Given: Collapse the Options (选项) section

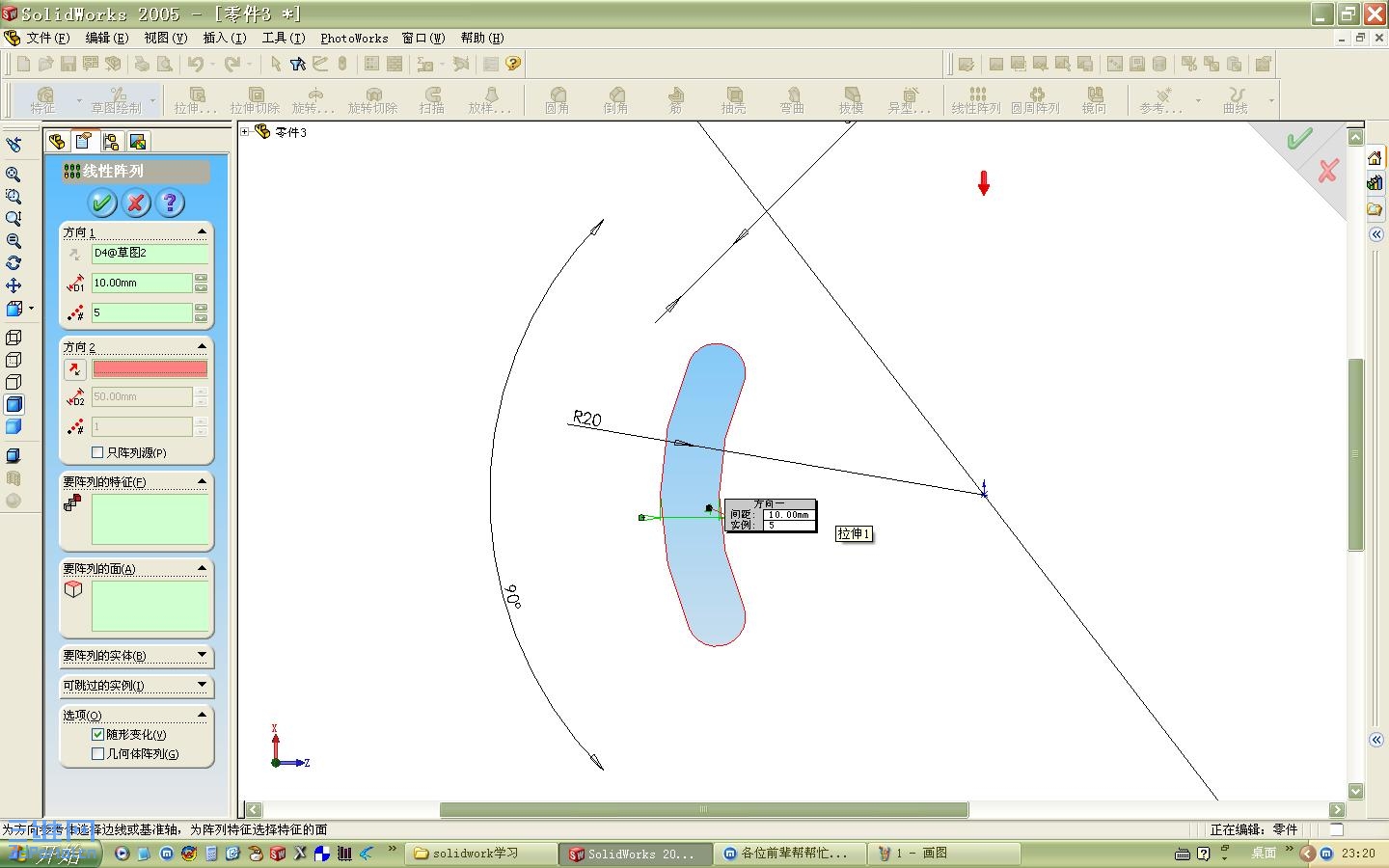Looking at the screenshot, I should [x=202, y=715].
